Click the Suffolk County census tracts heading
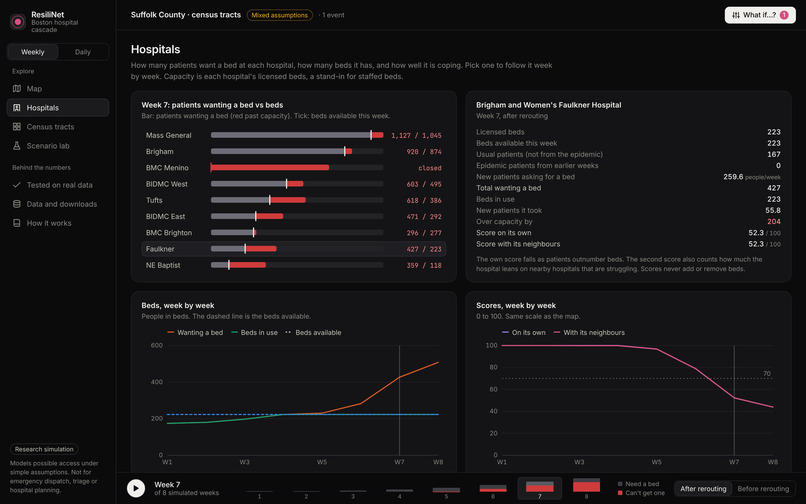This screenshot has width=806, height=504. (x=186, y=15)
